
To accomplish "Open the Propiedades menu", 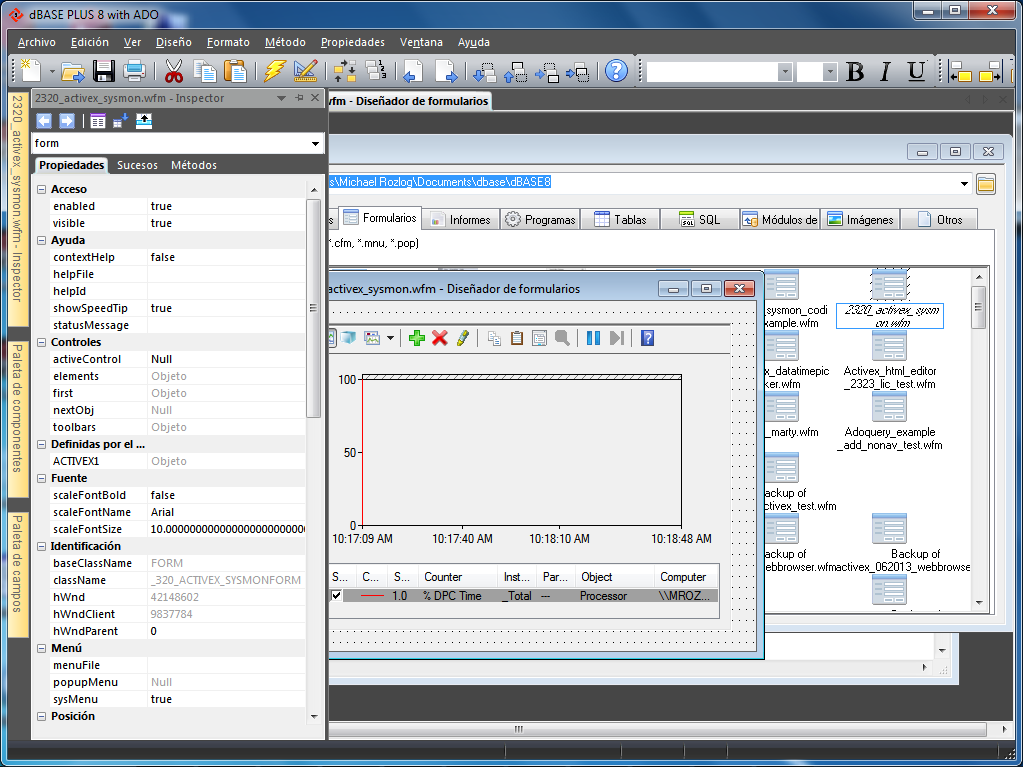I will point(353,42).
